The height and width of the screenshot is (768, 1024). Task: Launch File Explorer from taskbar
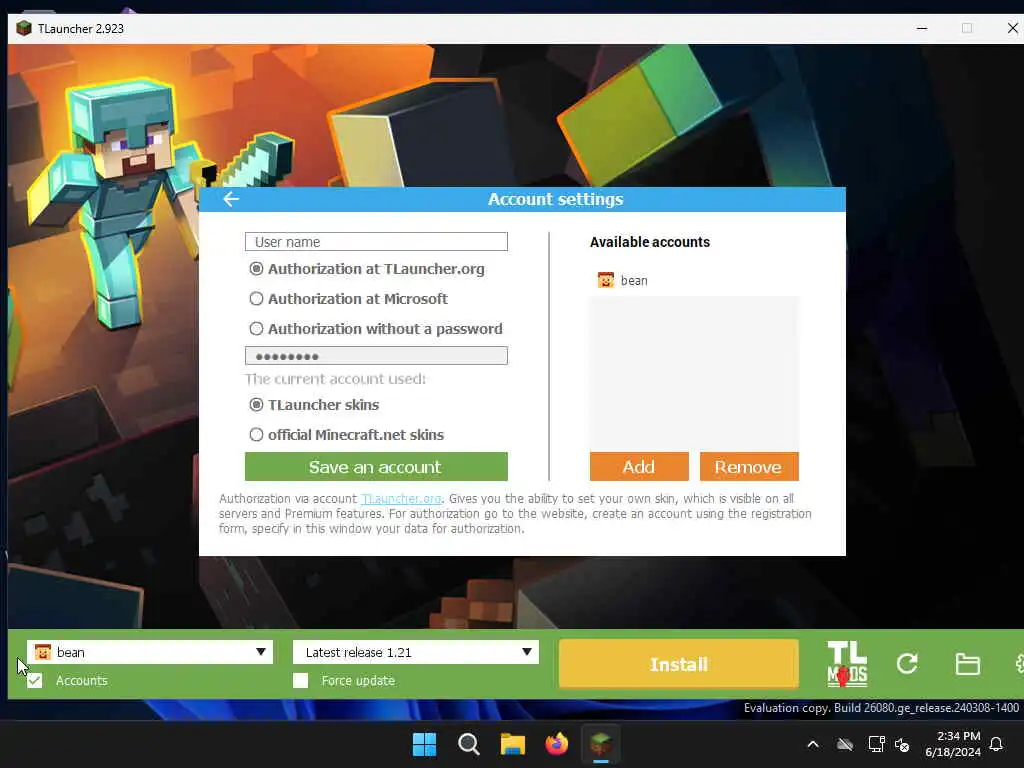(x=513, y=744)
